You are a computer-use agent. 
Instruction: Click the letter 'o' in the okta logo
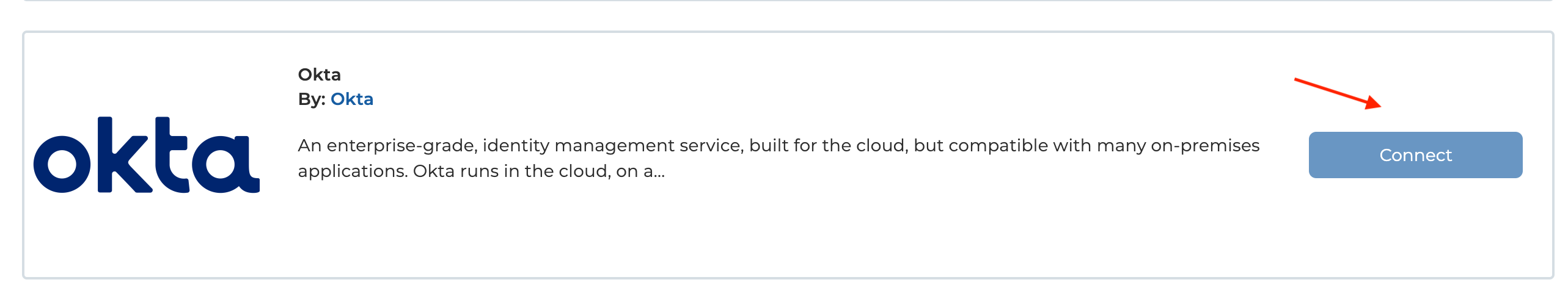pyautogui.click(x=62, y=164)
